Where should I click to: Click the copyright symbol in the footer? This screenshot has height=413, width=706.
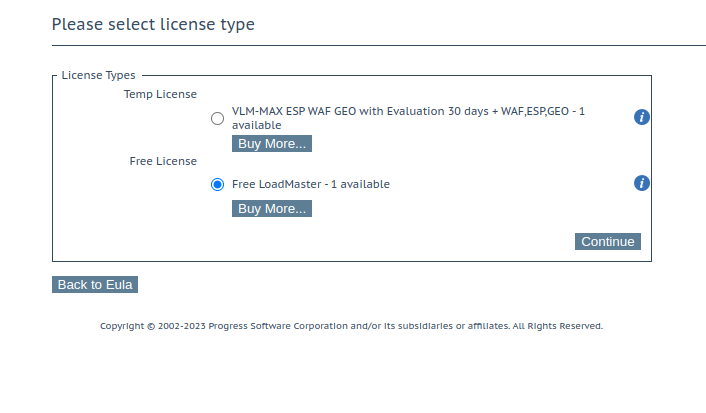[x=151, y=326]
